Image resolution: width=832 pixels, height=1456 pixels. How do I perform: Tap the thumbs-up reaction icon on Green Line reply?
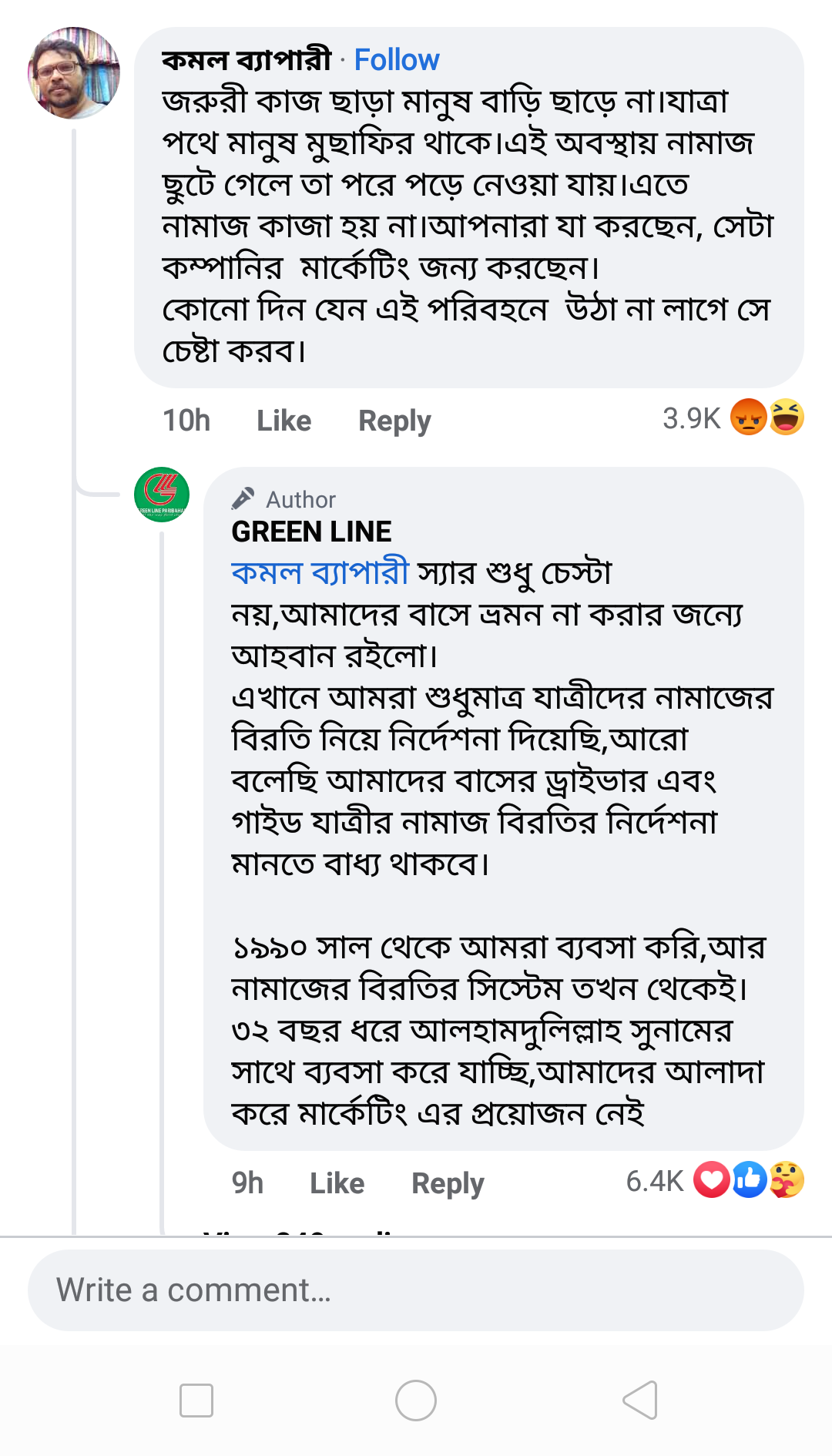click(749, 1179)
